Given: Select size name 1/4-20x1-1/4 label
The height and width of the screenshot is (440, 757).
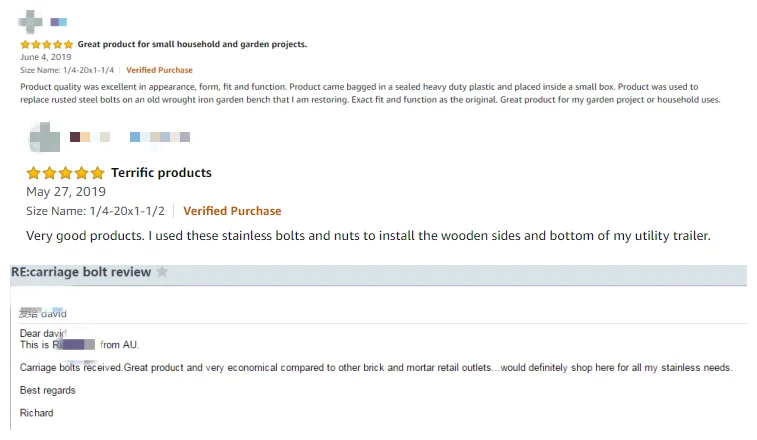Looking at the screenshot, I should 68,71.
